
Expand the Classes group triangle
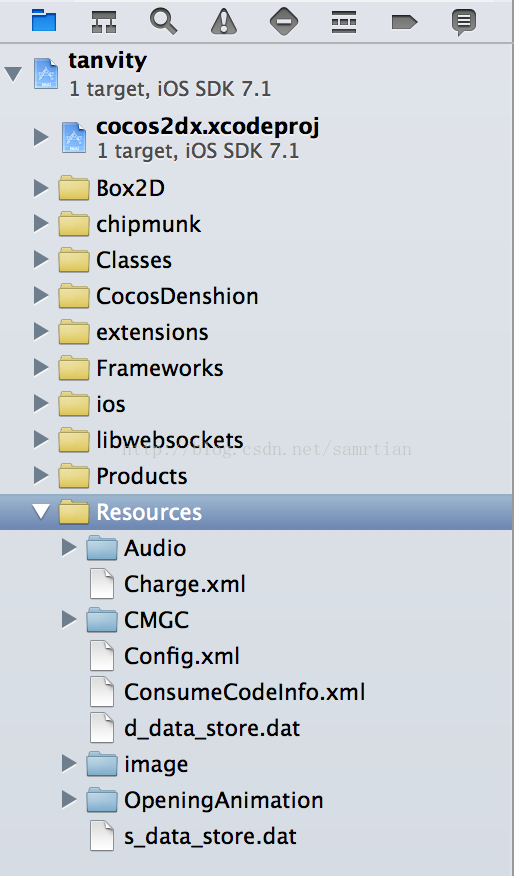coord(41,260)
